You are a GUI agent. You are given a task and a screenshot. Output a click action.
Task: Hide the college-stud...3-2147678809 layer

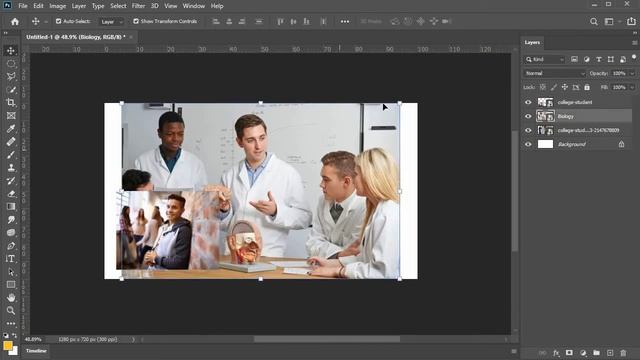point(528,130)
